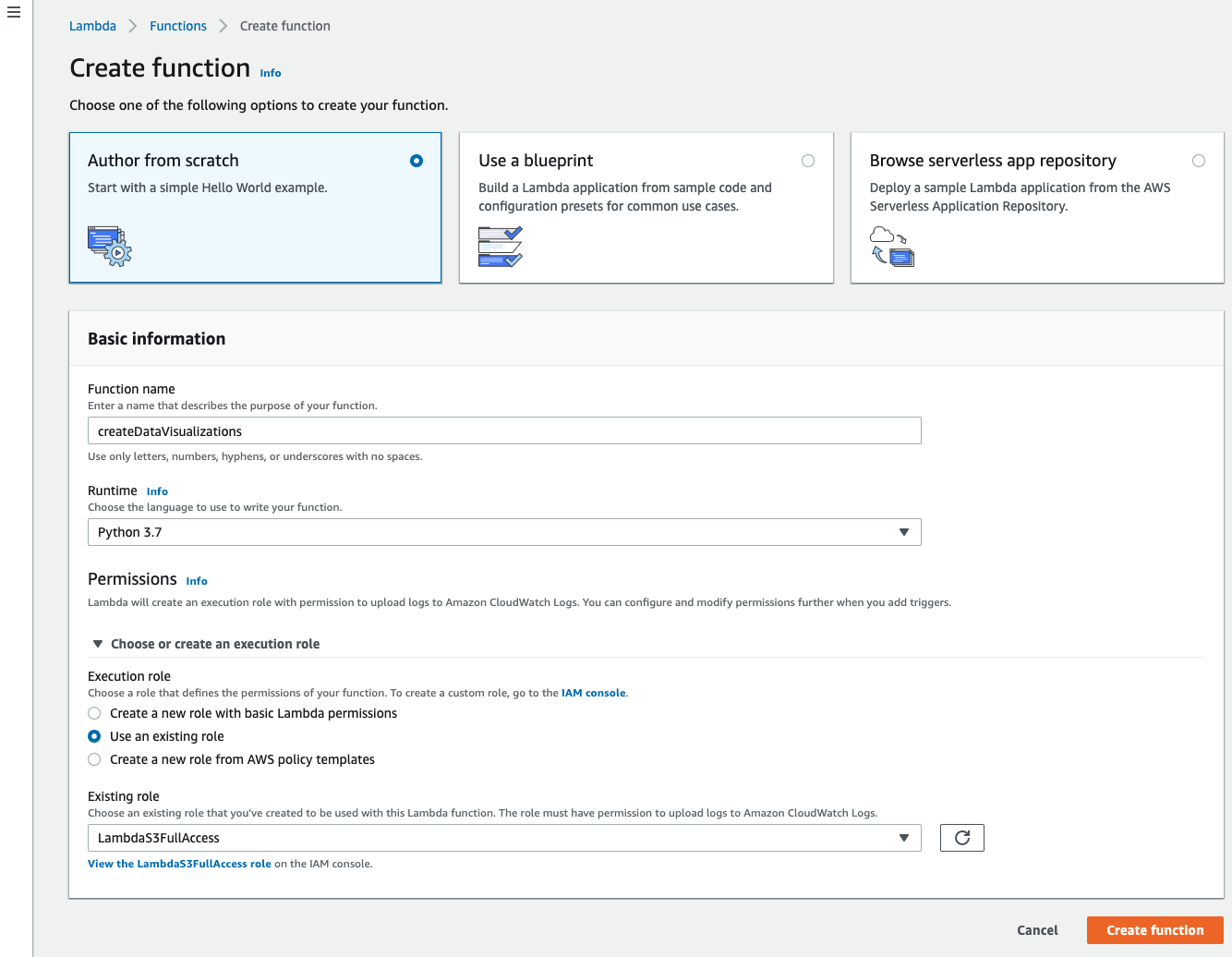1232x957 pixels.
Task: Click the Function name input field
Action: pyautogui.click(x=504, y=430)
